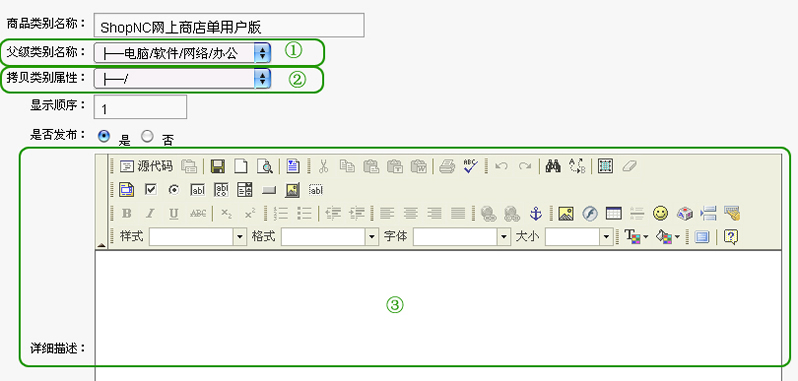Align text right
This screenshot has height=381, width=798.
[x=434, y=214]
